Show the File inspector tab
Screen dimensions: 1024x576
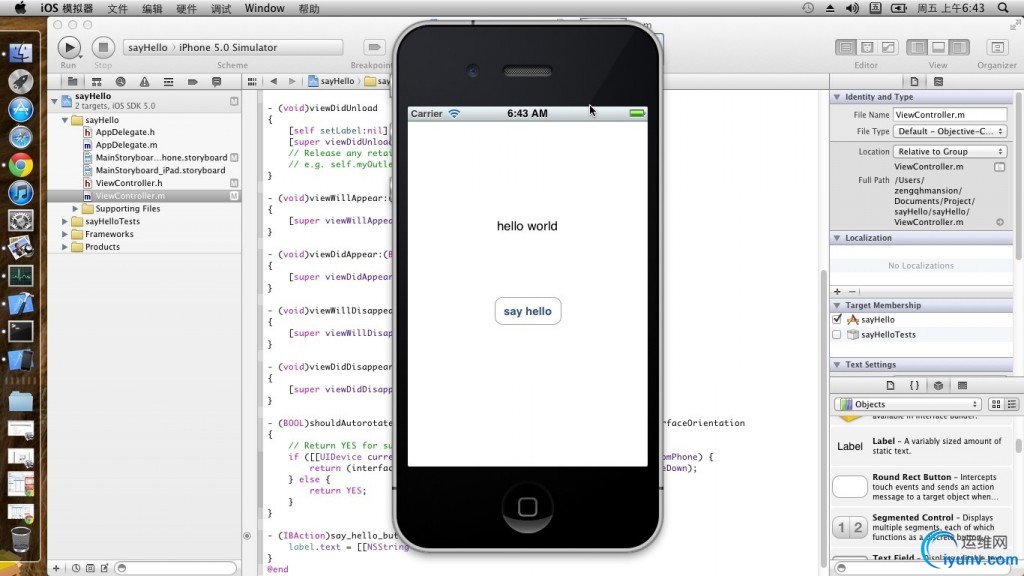(x=914, y=82)
